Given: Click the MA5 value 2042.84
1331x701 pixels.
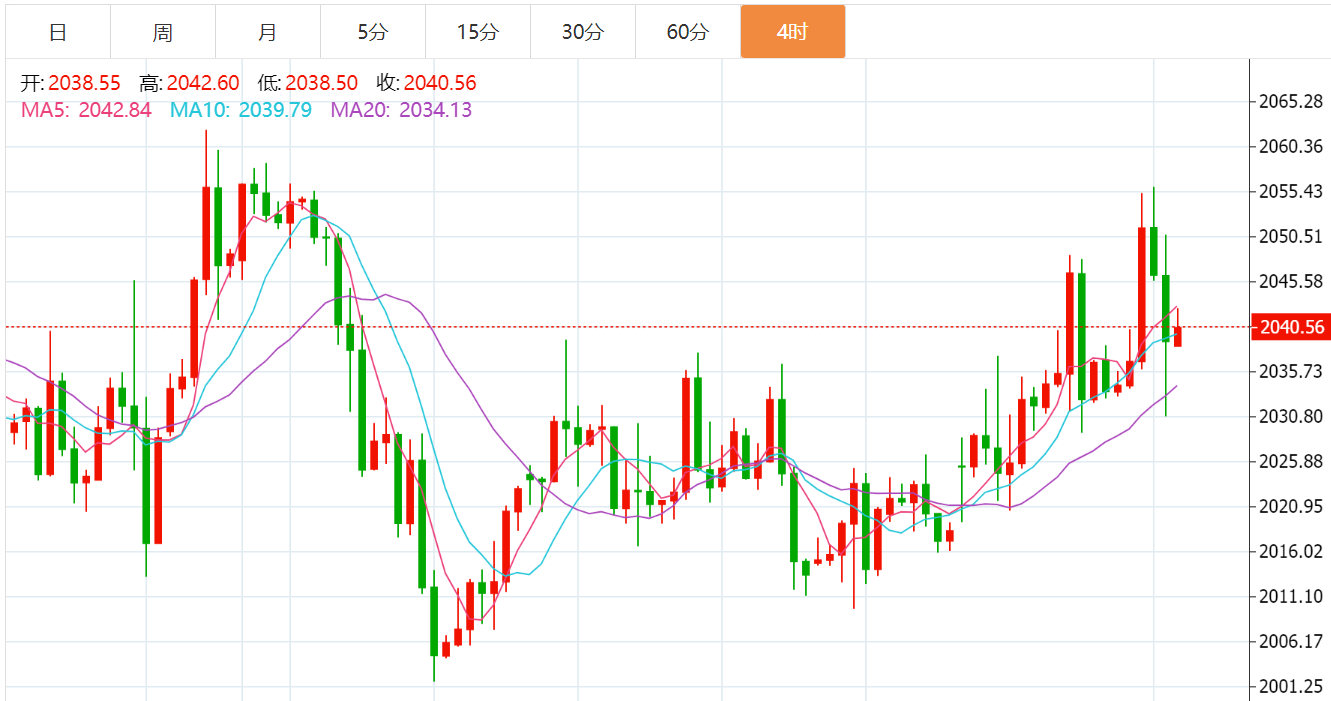Looking at the screenshot, I should click(x=115, y=110).
